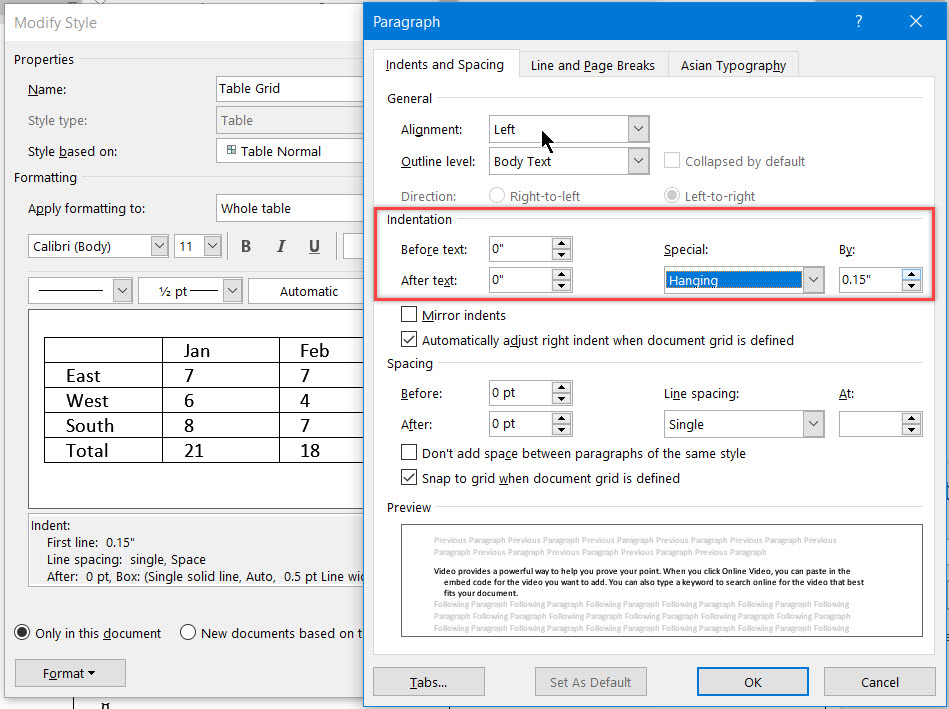Open the font size 11 dropdown
Screen dimensions: 949x709
click(212, 246)
